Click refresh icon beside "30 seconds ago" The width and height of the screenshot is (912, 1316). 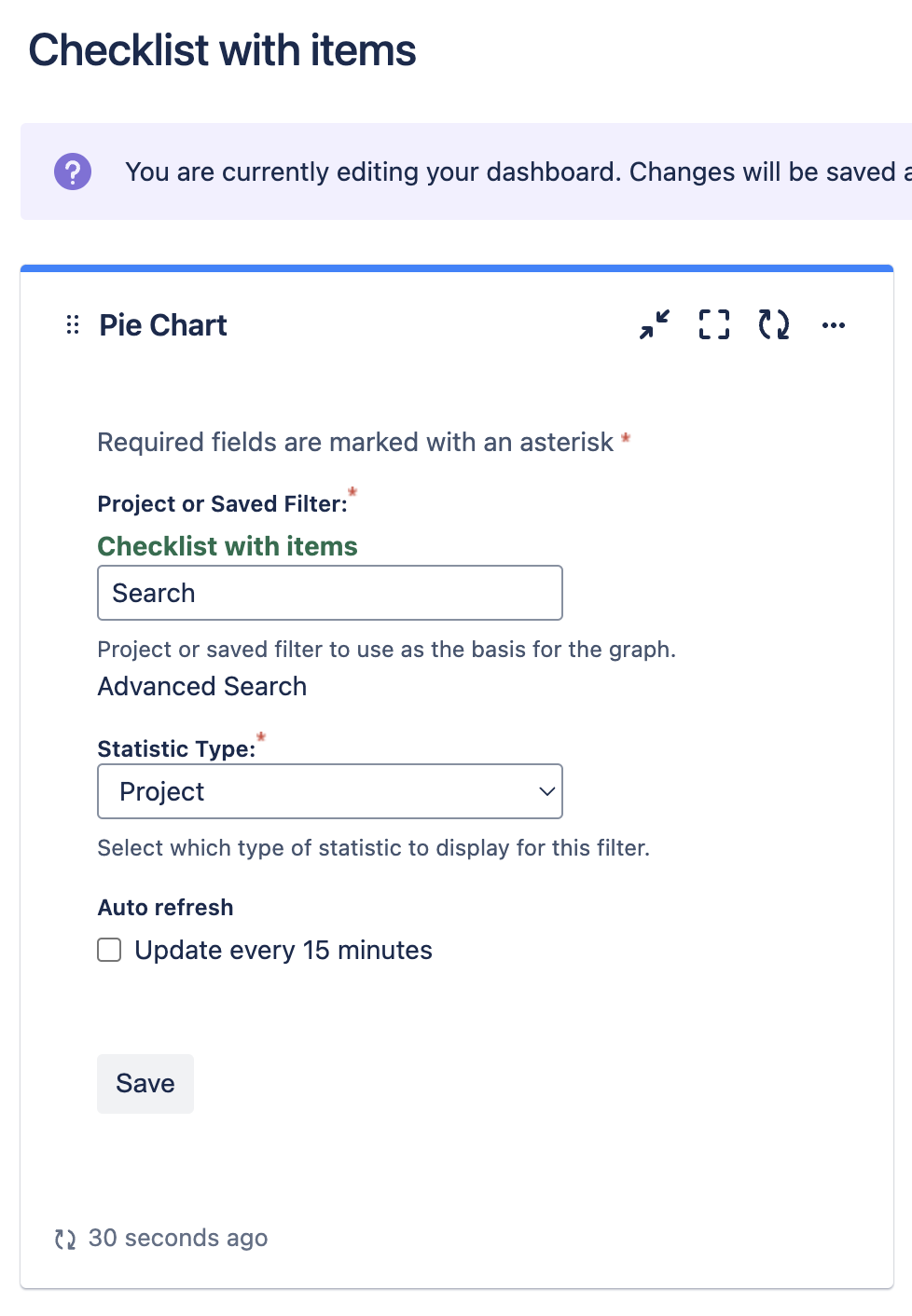[x=65, y=1239]
